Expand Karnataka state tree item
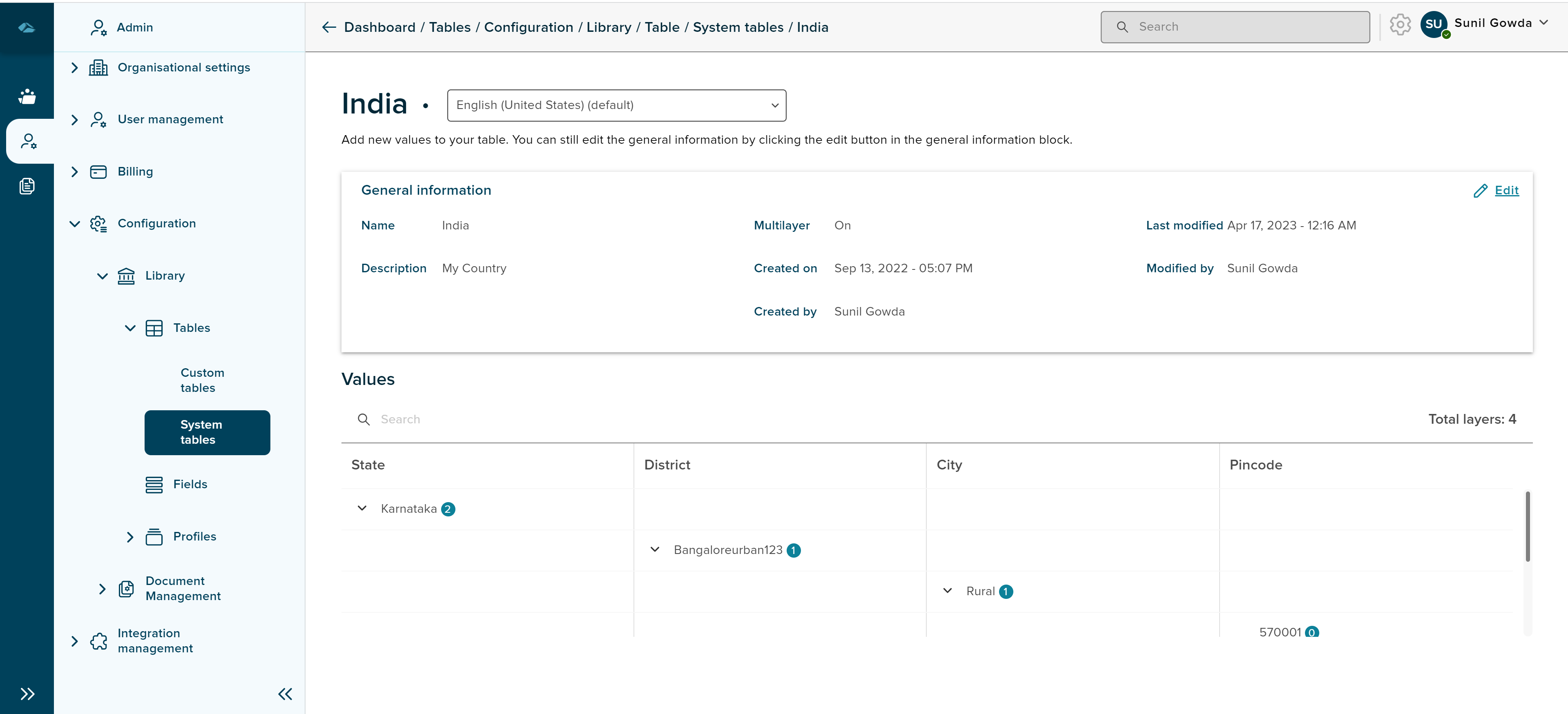The image size is (1568, 714). (x=362, y=508)
